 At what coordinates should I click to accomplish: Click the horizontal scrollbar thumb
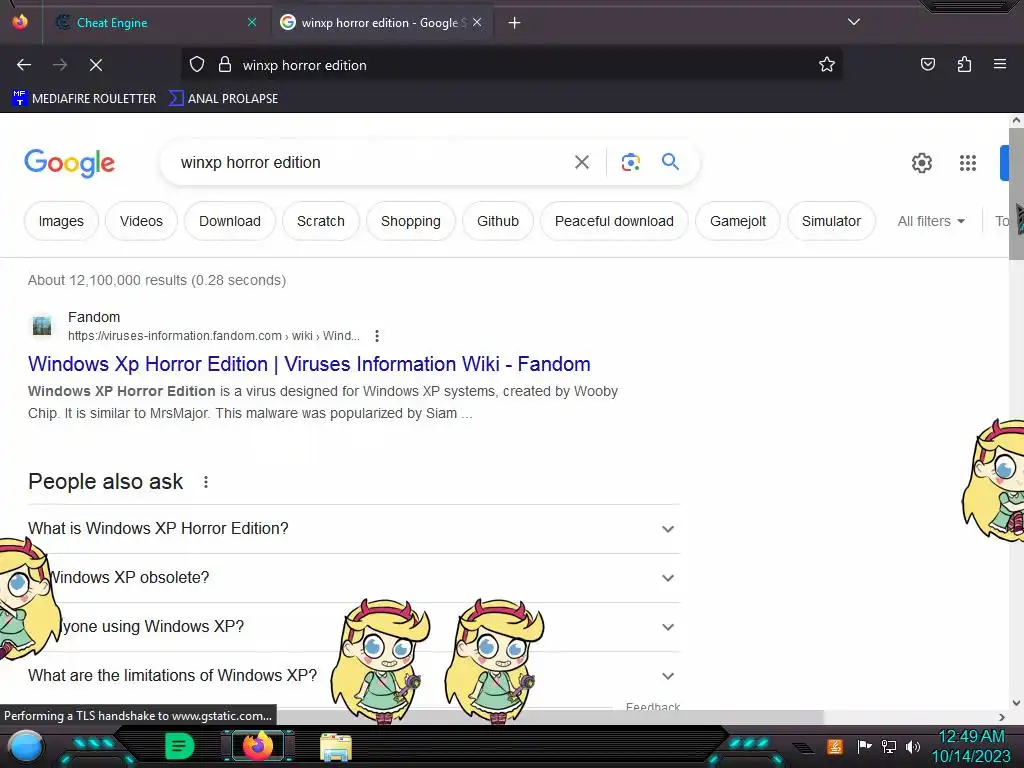pyautogui.click(x=551, y=717)
